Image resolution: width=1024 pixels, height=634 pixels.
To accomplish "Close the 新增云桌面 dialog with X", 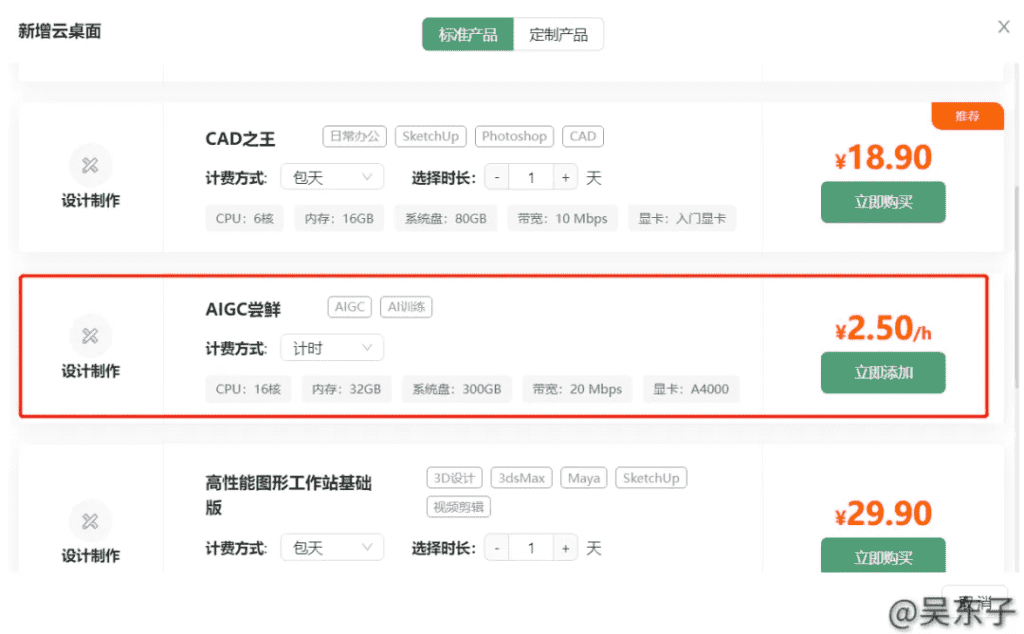I will tap(1003, 28).
